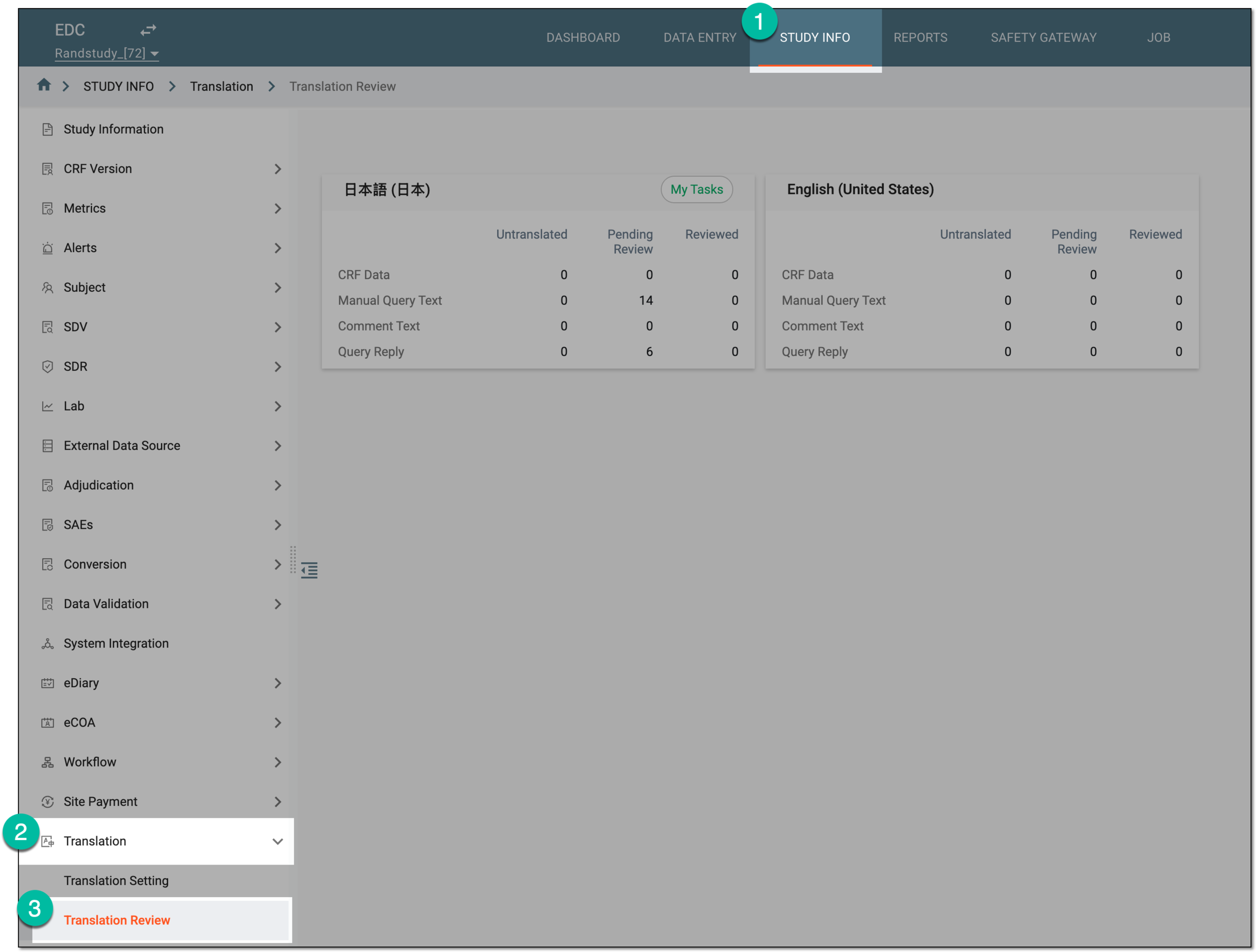Expand the eDiary chevron
The width and height of the screenshot is (1256, 952).
278,683
